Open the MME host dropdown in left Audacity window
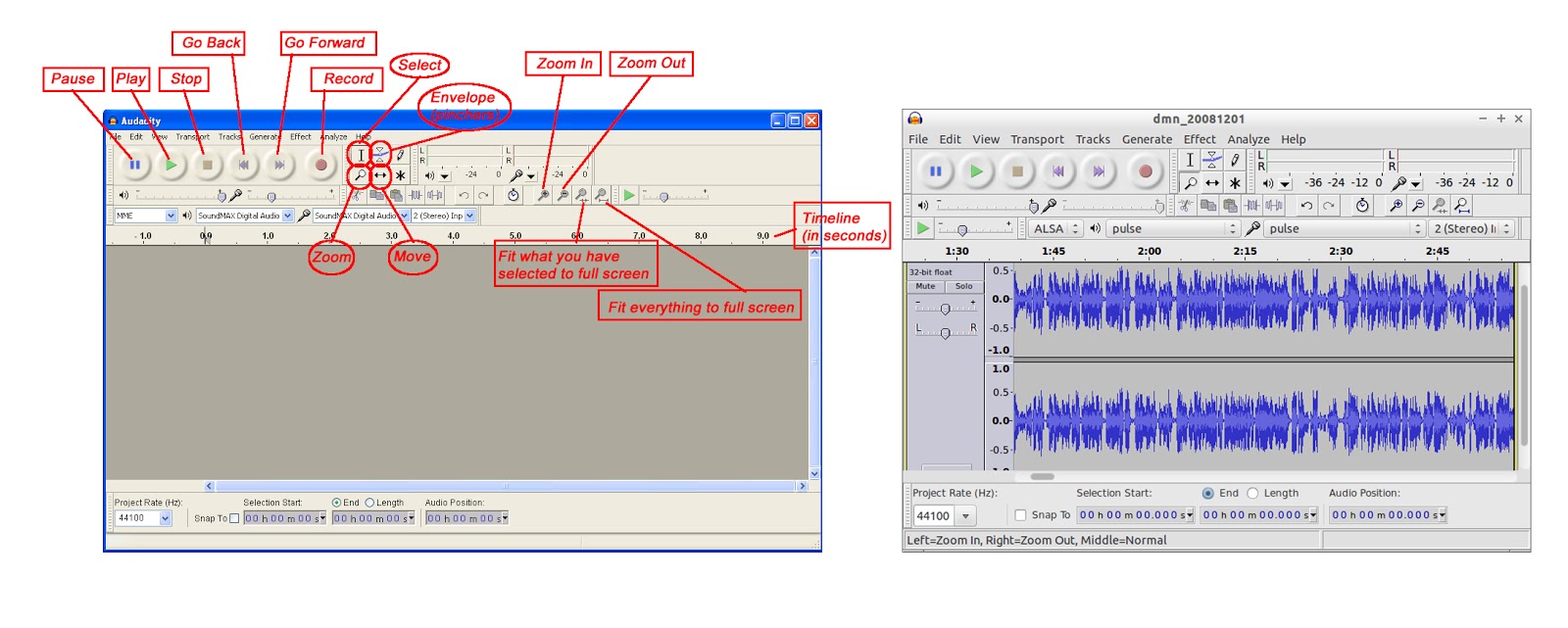1568x628 pixels. point(146,216)
